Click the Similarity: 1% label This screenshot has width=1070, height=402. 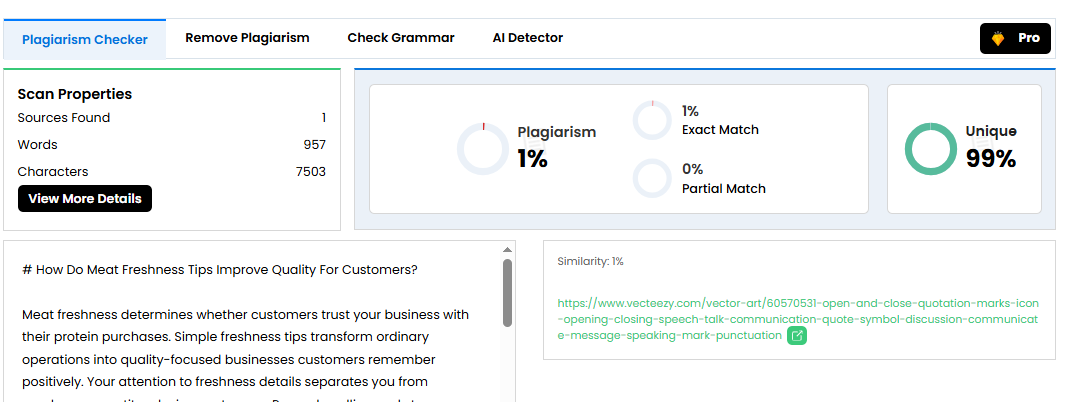pyautogui.click(x=590, y=262)
